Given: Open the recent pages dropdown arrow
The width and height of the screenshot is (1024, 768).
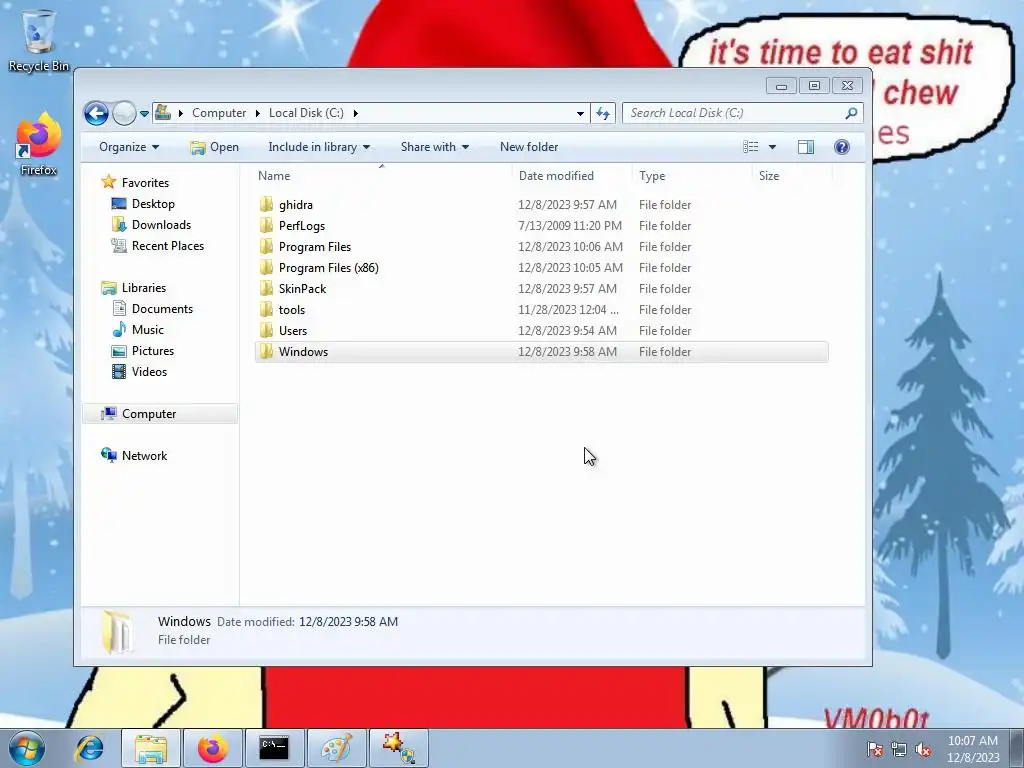Looking at the screenshot, I should (x=144, y=114).
